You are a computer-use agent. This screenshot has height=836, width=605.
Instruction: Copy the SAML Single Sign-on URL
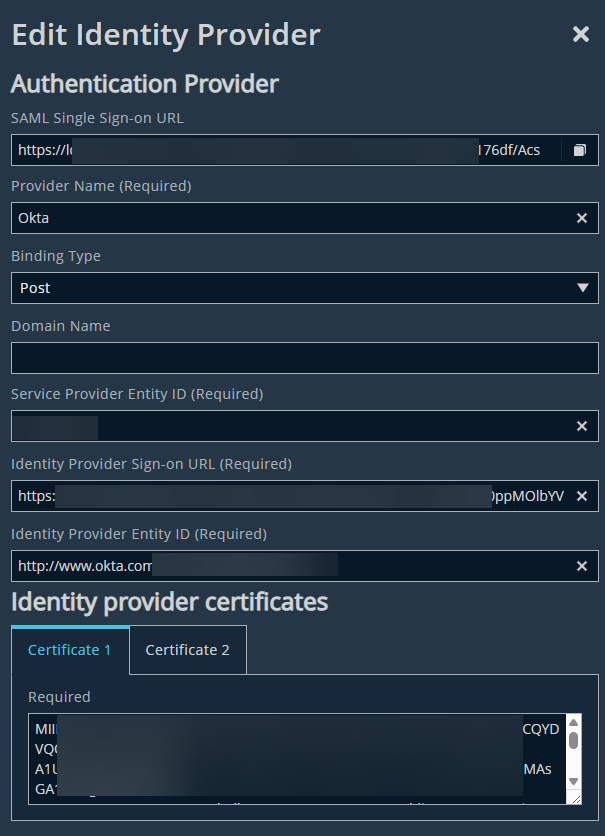click(579, 150)
